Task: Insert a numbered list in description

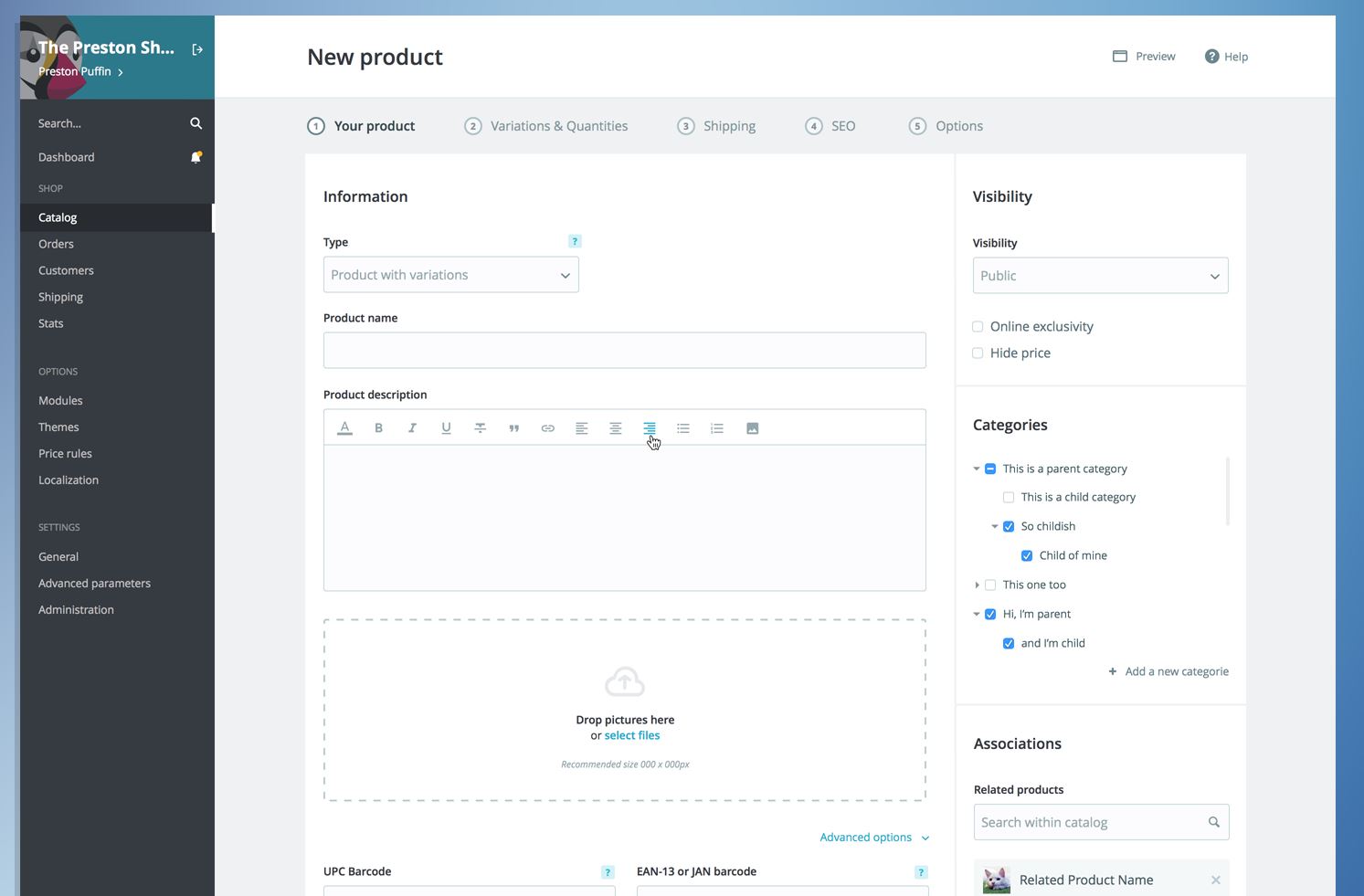Action: 716,428
